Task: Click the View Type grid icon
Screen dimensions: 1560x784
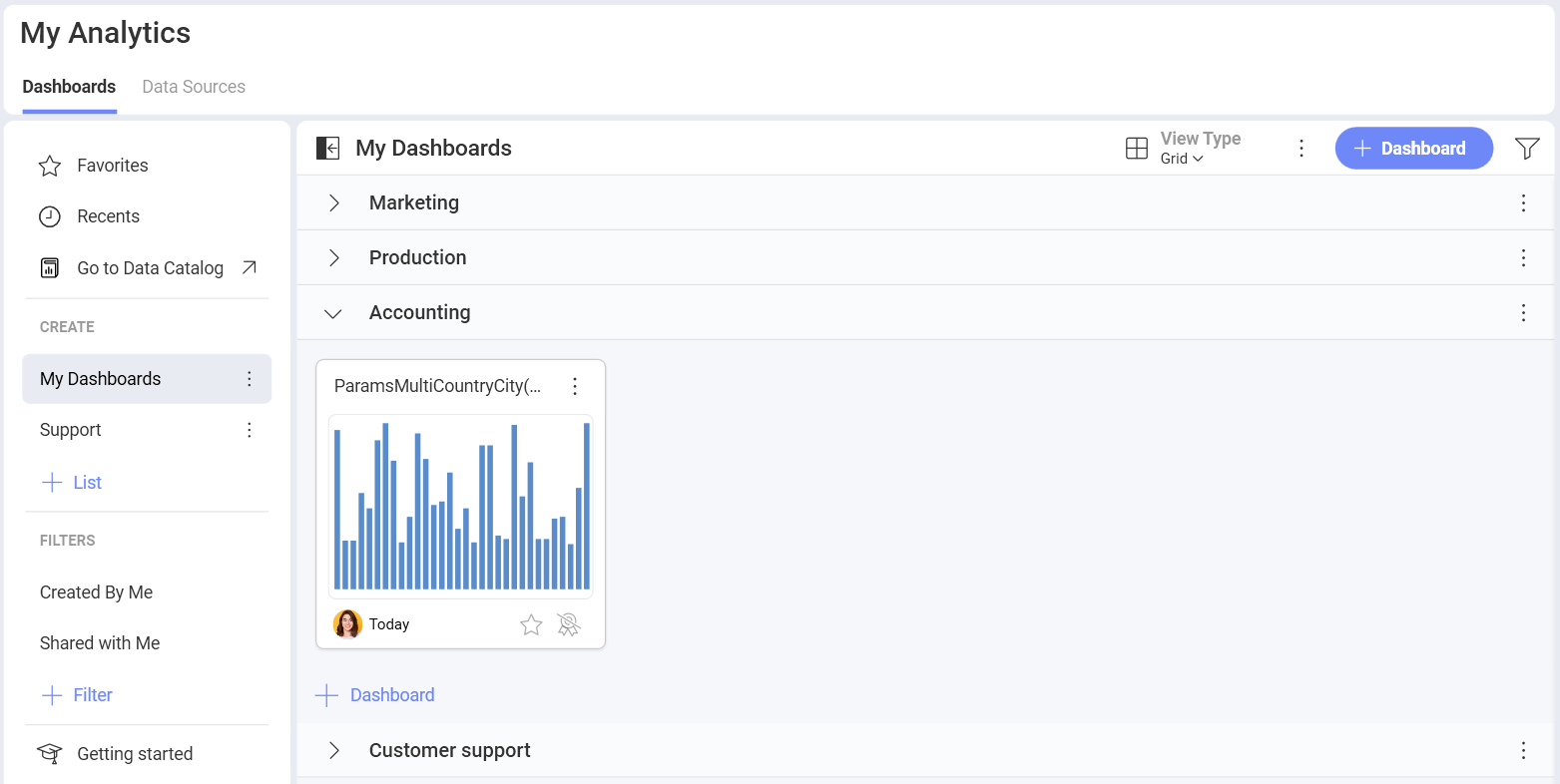Action: [x=1137, y=149]
